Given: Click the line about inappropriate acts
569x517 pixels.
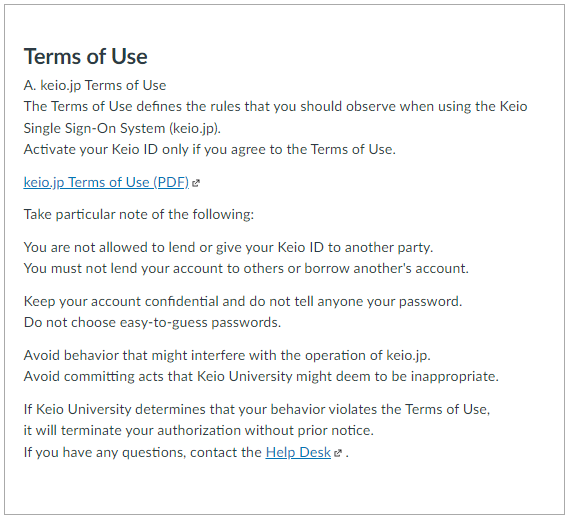Looking at the screenshot, I should (x=261, y=377).
